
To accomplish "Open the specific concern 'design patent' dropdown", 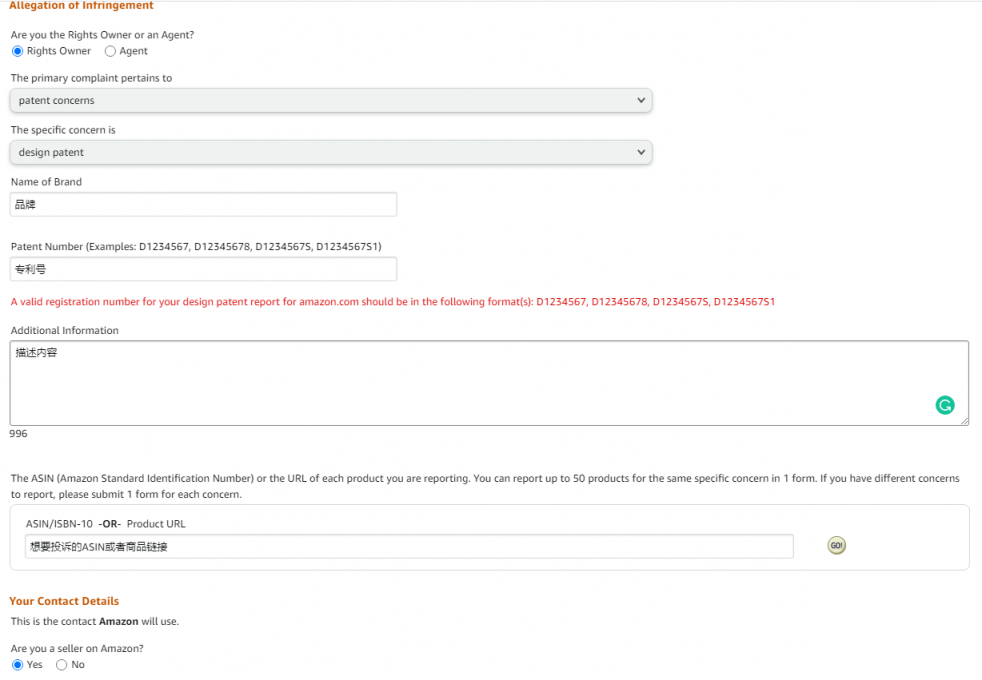I will pyautogui.click(x=331, y=152).
